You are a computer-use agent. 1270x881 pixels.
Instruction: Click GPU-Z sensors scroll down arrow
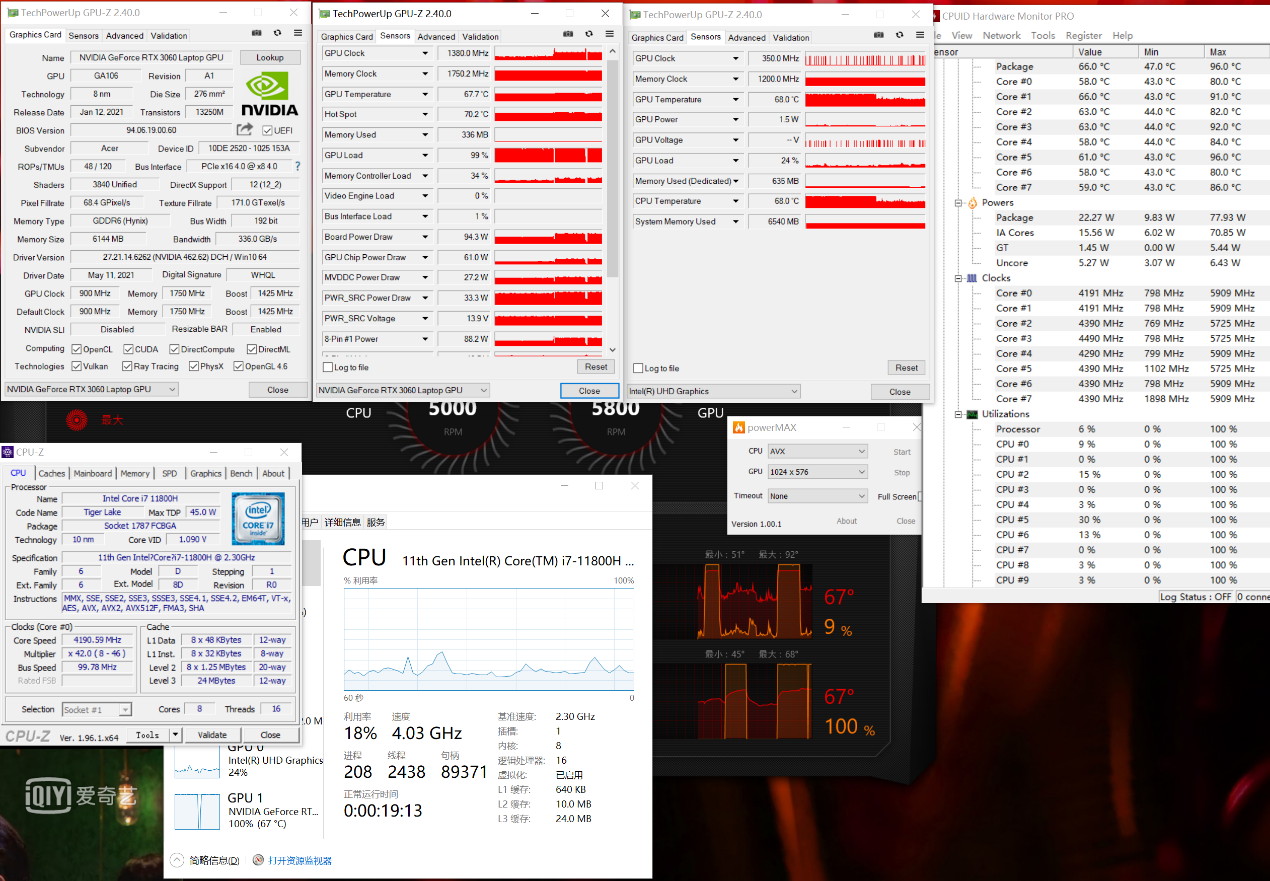(613, 351)
